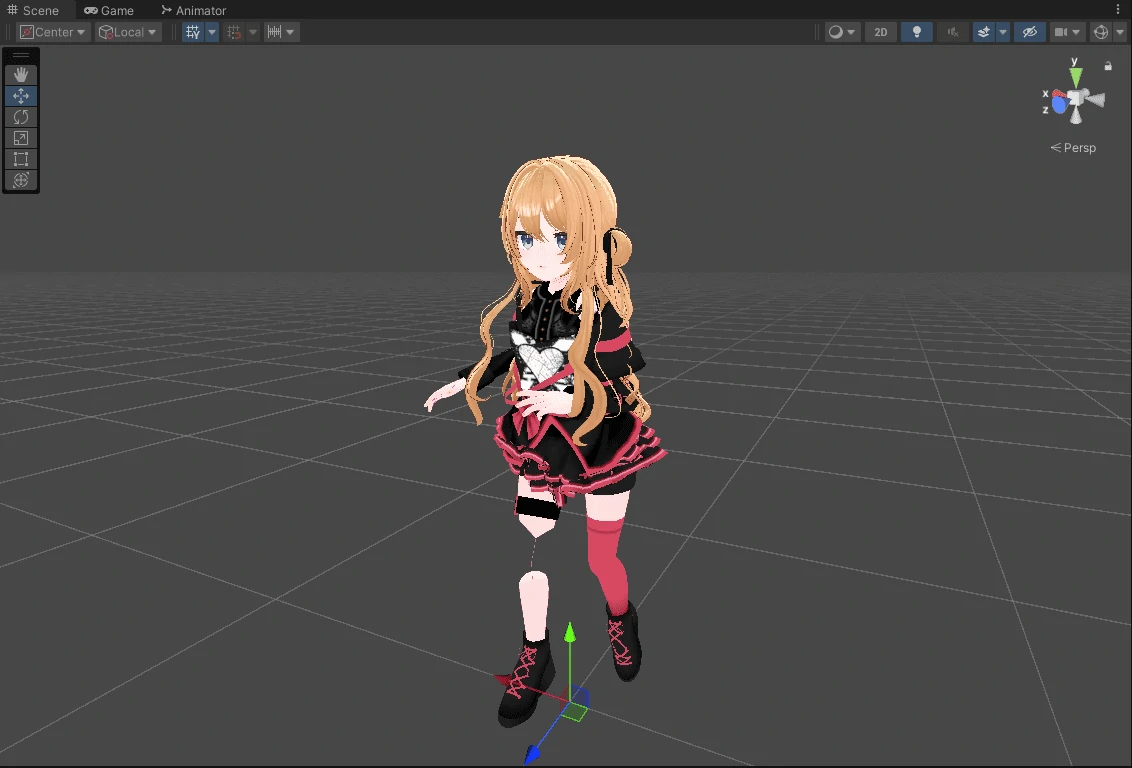
Task: Click Persp to switch projection
Action: [1079, 147]
